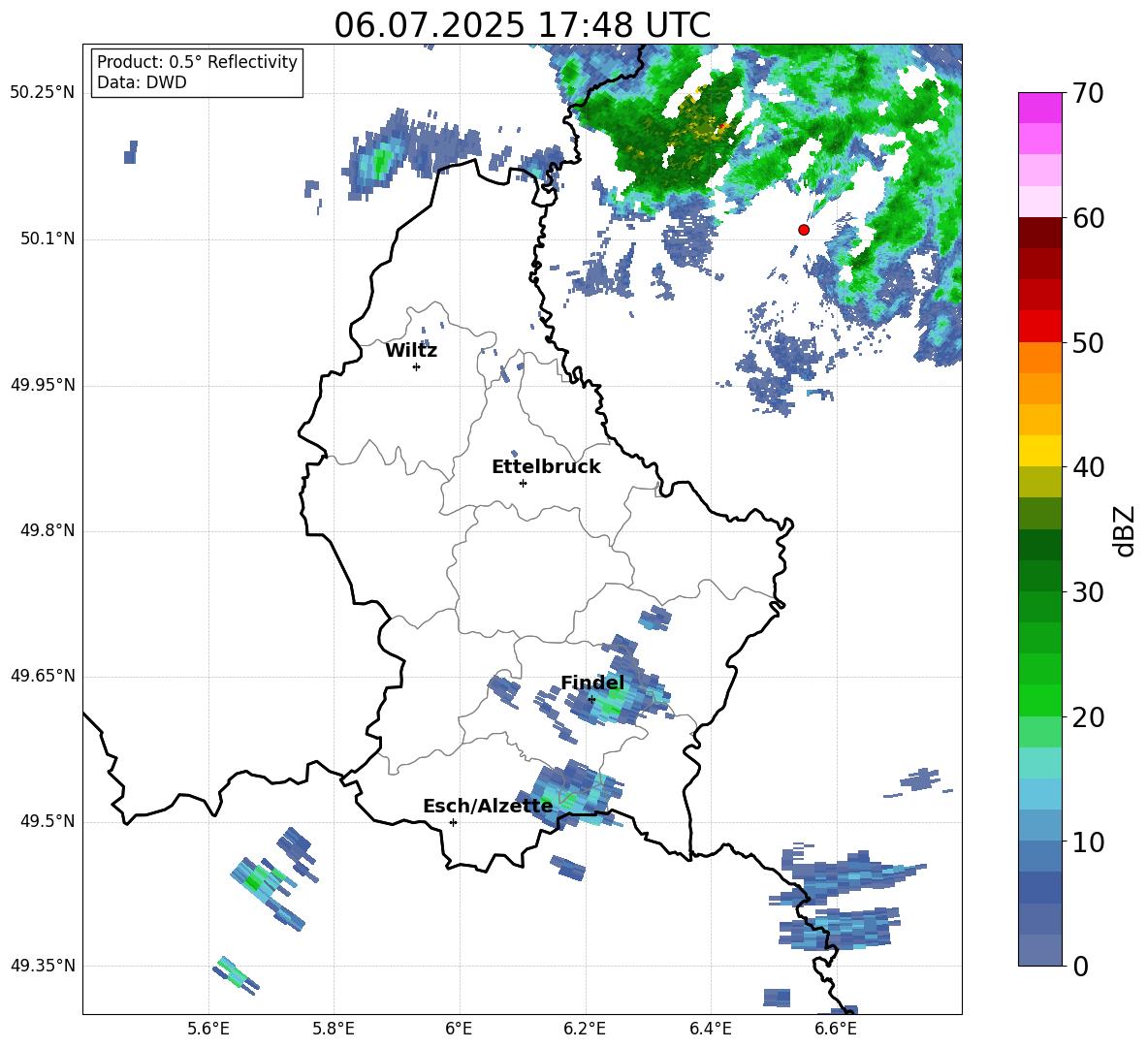Screen dimensions: 1148x1048
Task: Click the Findel station cross marker
Action: (591, 699)
